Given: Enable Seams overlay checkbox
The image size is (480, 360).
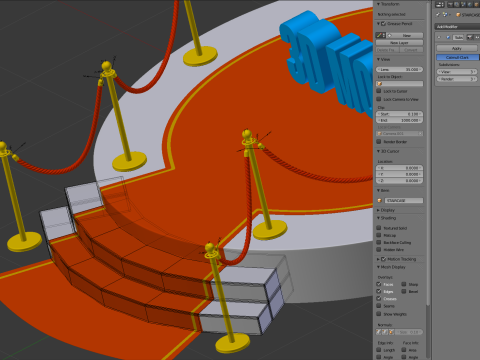Looking at the screenshot, I should click(x=379, y=306).
